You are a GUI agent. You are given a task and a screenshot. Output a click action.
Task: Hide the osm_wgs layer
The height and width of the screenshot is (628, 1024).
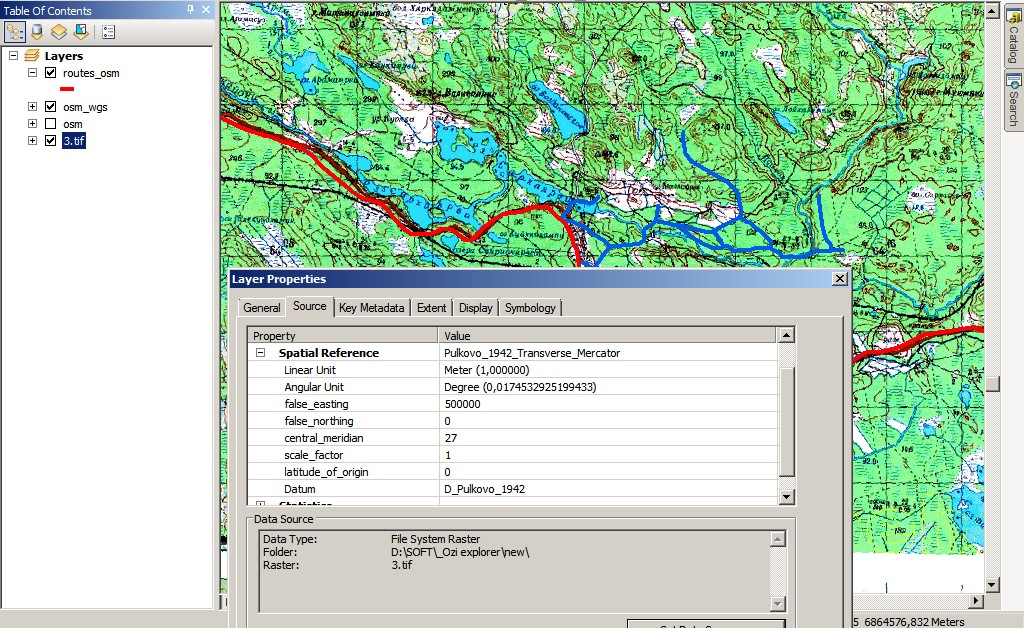[50, 107]
